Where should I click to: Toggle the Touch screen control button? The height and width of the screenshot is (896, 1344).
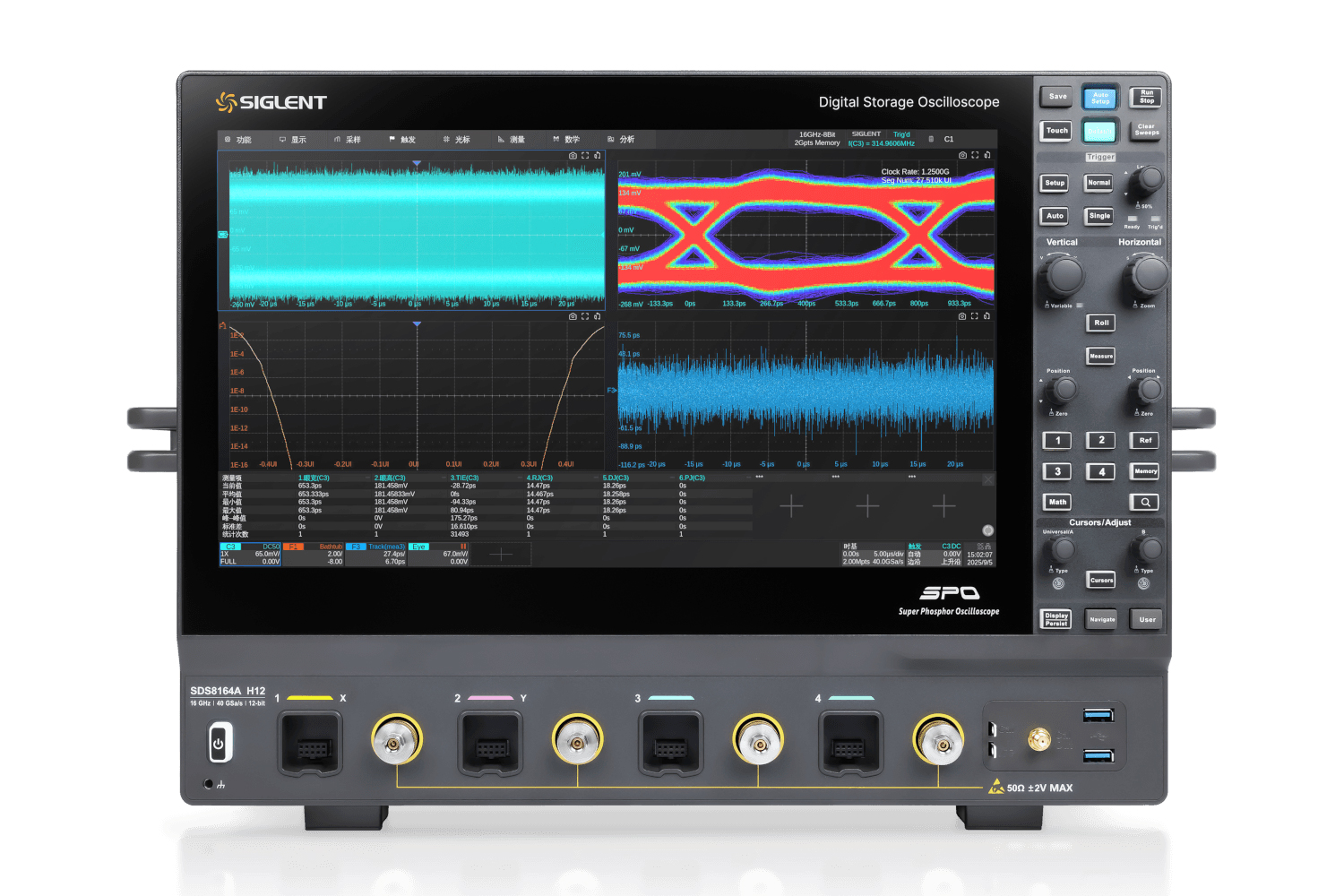click(x=1055, y=131)
